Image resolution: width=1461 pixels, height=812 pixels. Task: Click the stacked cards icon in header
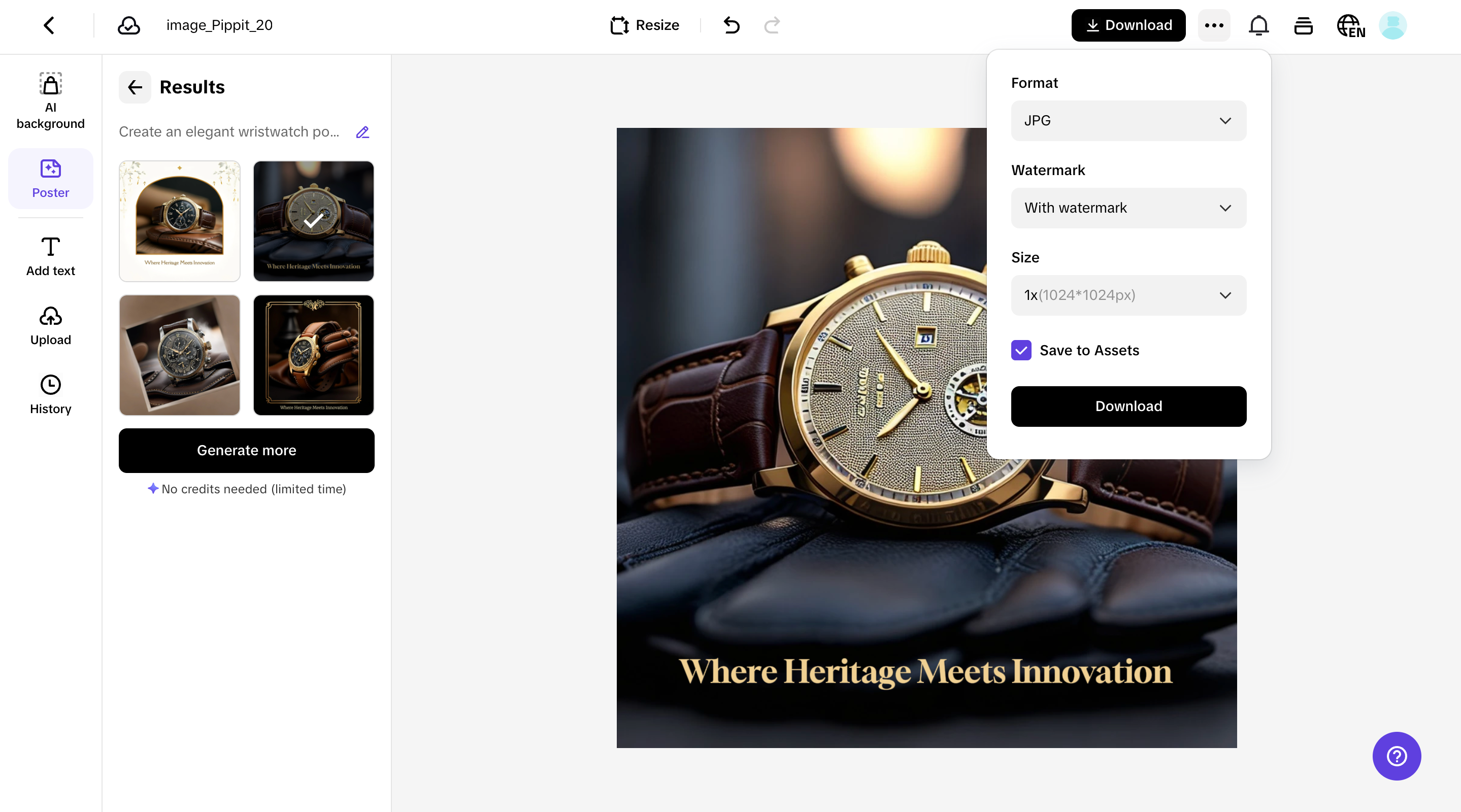(x=1303, y=25)
